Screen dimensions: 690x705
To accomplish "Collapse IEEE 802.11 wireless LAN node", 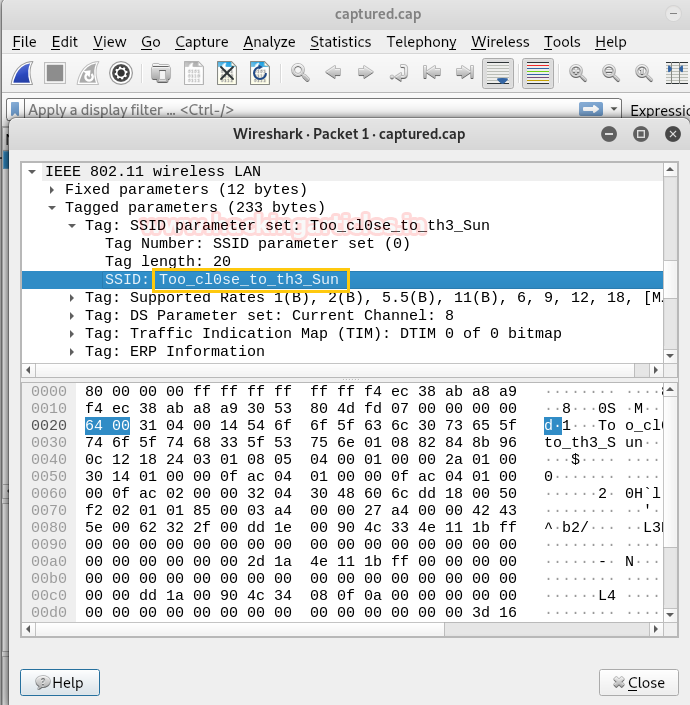I will click(x=32, y=172).
